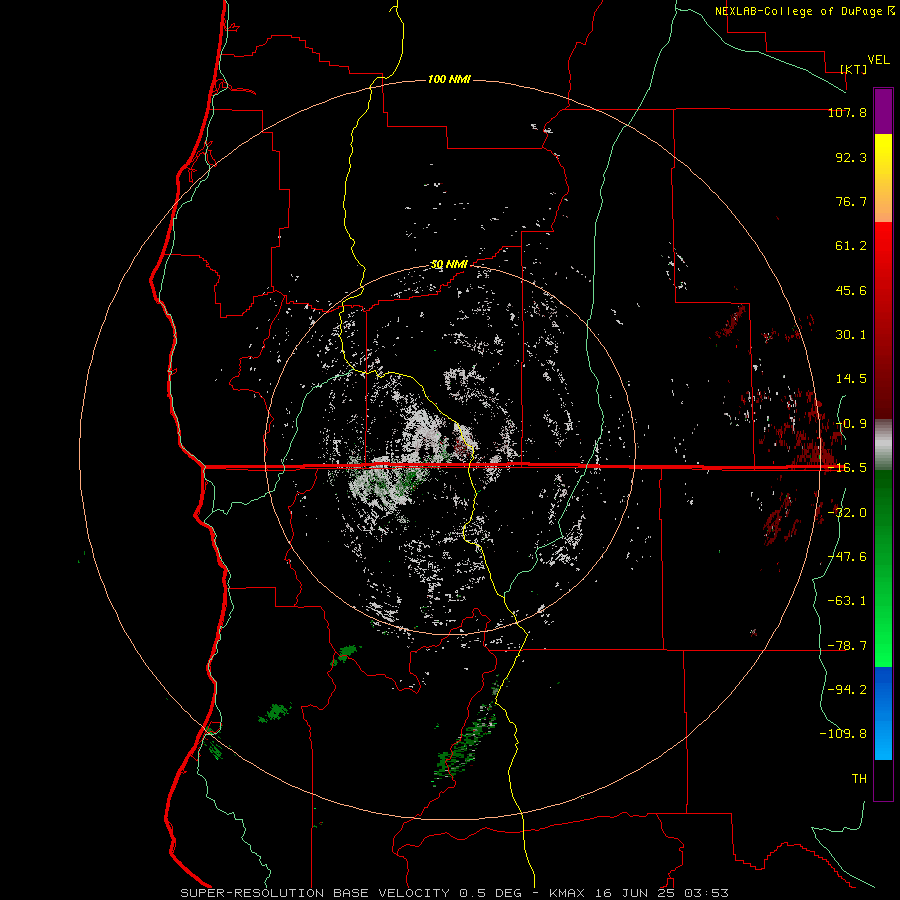
Task: Pick the gray near-zero segment of color bar
Action: point(883,444)
